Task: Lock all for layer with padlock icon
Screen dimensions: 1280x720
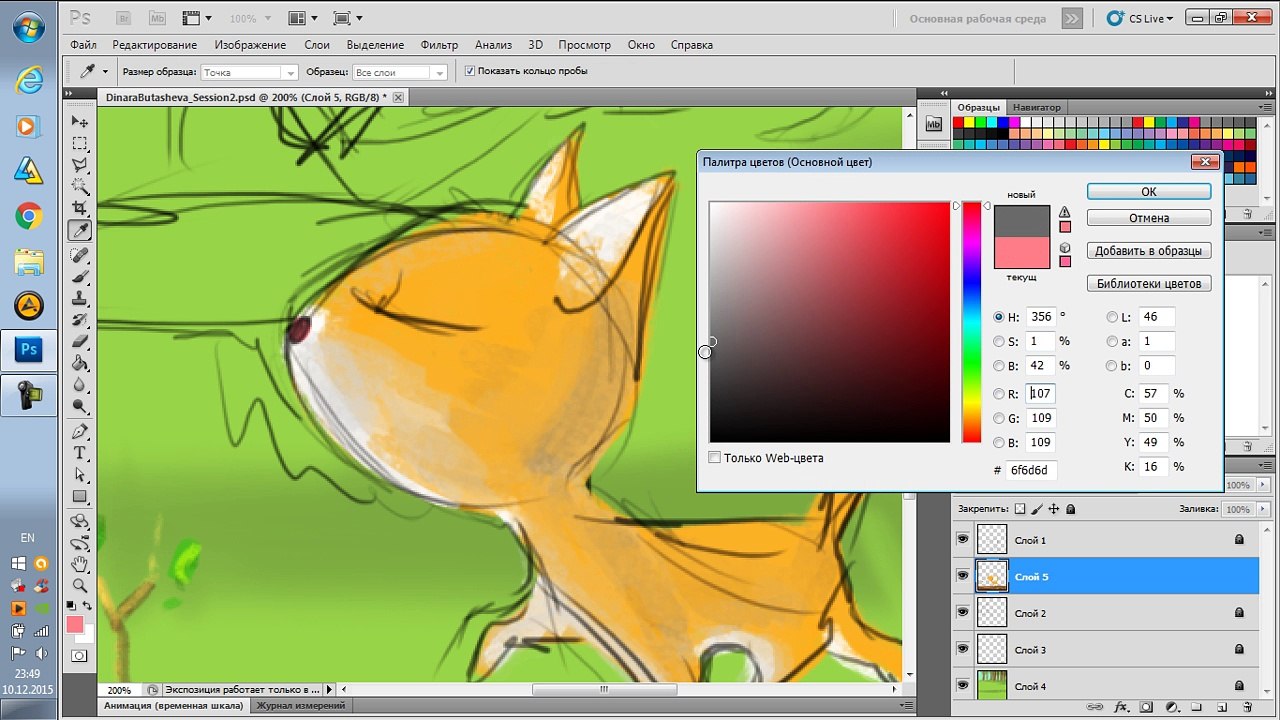Action: pos(1071,509)
